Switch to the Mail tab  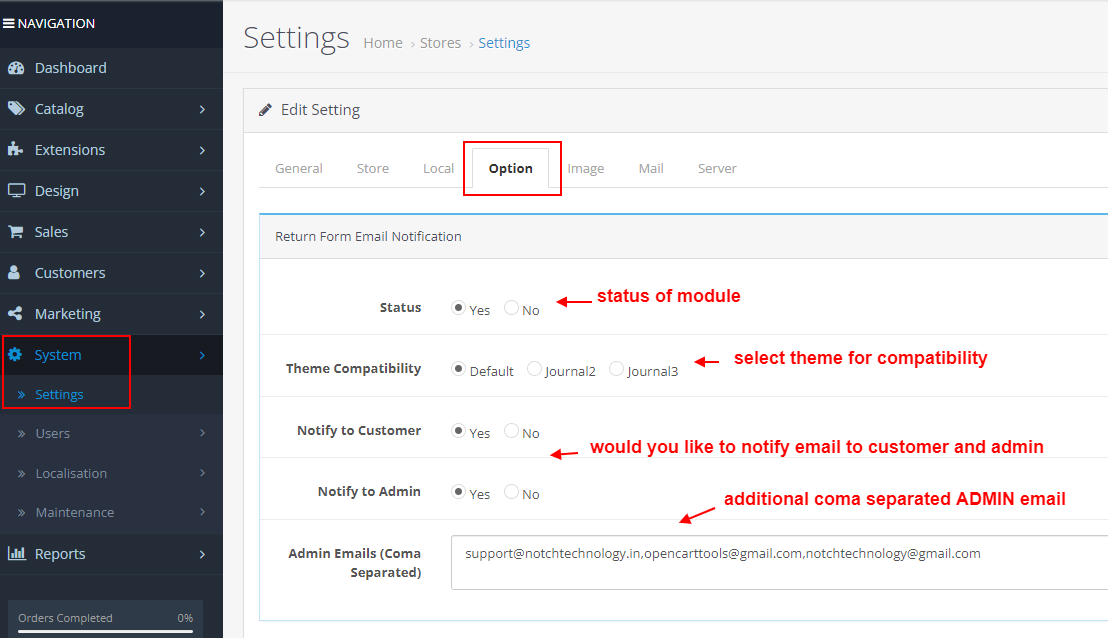(651, 168)
